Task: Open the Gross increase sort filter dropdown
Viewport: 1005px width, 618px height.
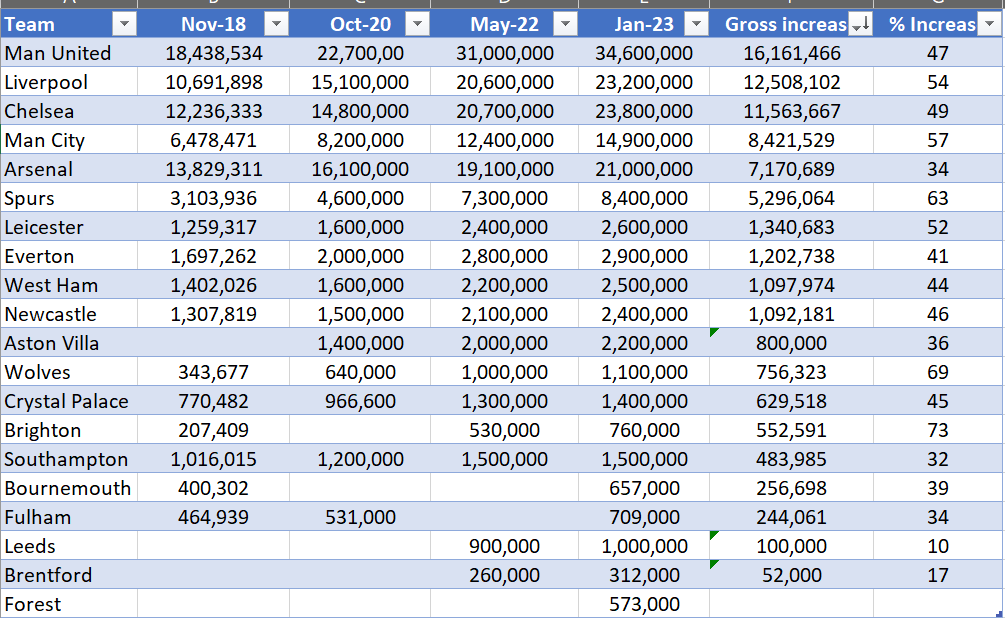Action: tap(860, 24)
